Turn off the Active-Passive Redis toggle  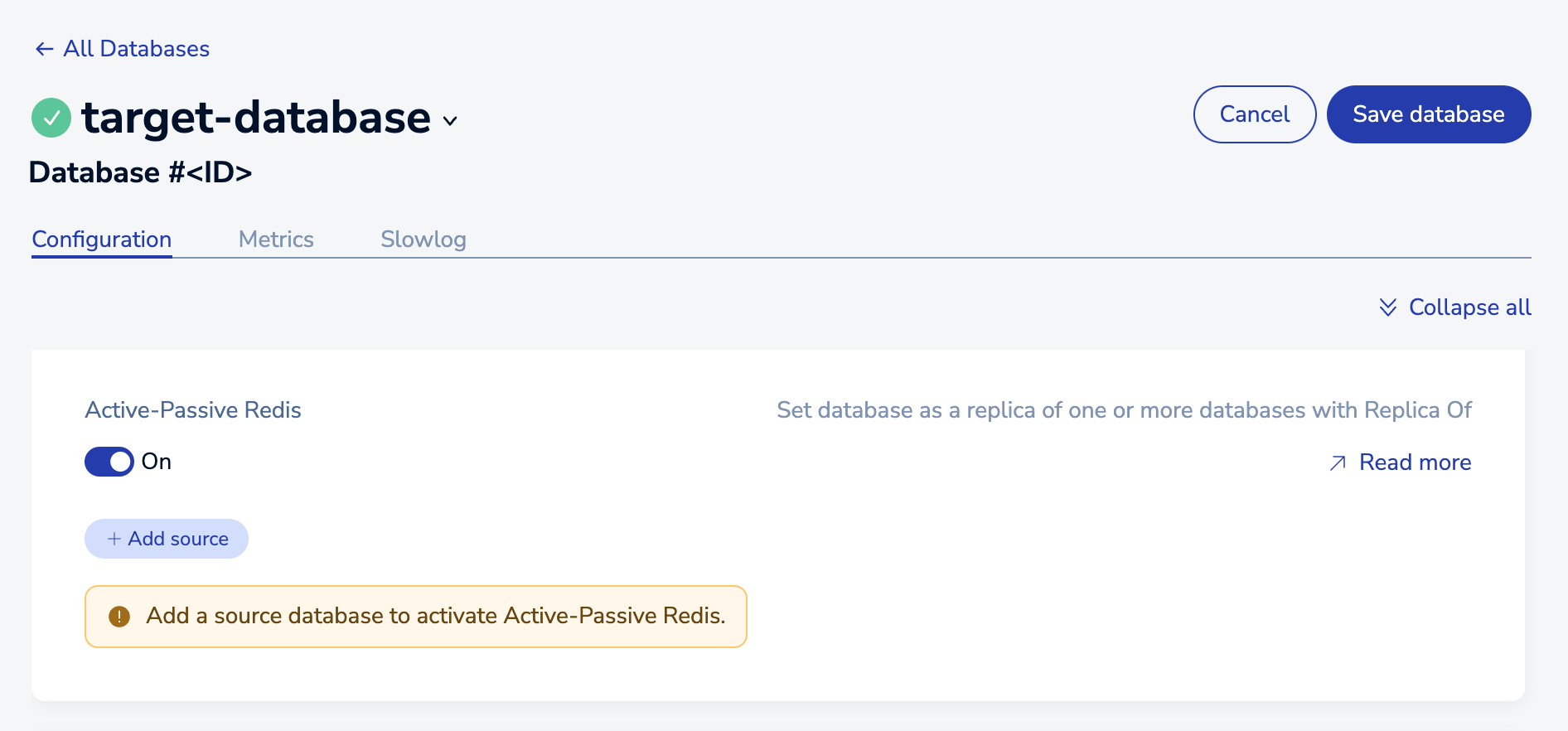tap(109, 462)
